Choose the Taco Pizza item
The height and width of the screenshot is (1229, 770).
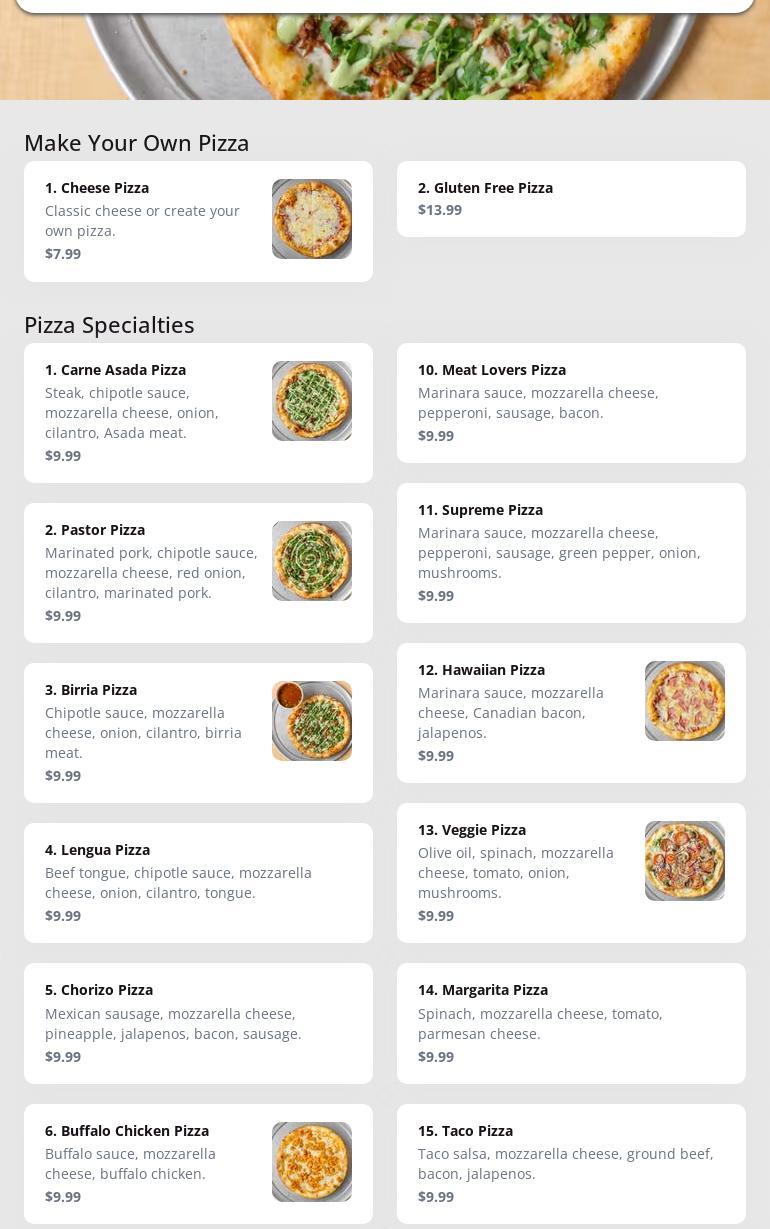click(571, 1163)
